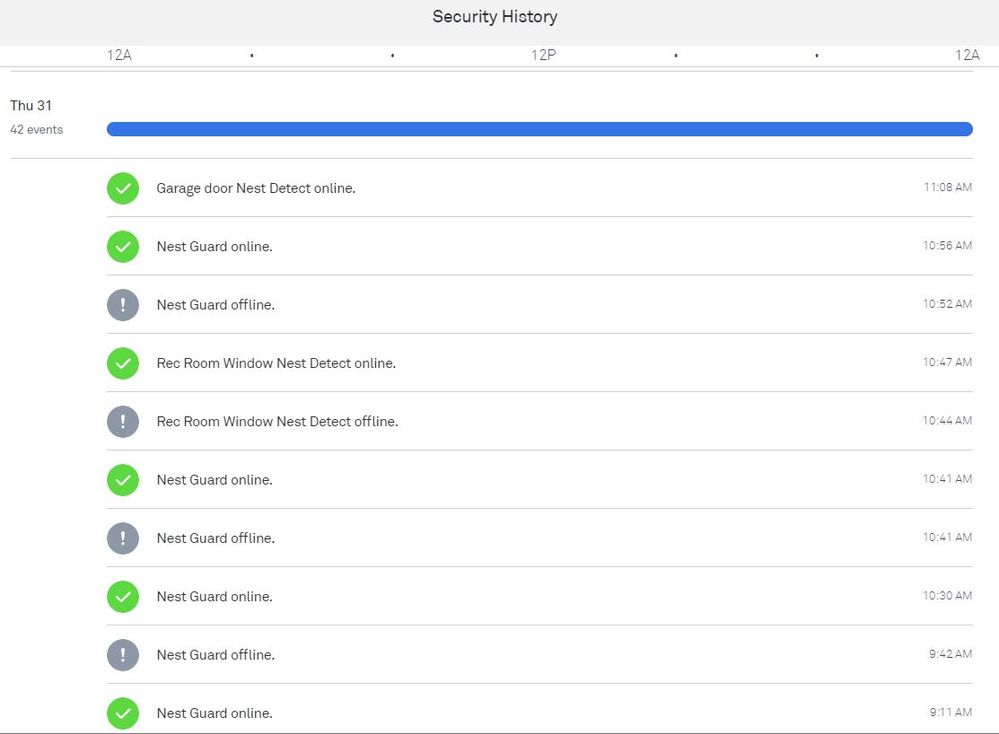The width and height of the screenshot is (999, 734).
Task: Click the 11:08 AM event timestamp
Action: pyautogui.click(x=947, y=187)
